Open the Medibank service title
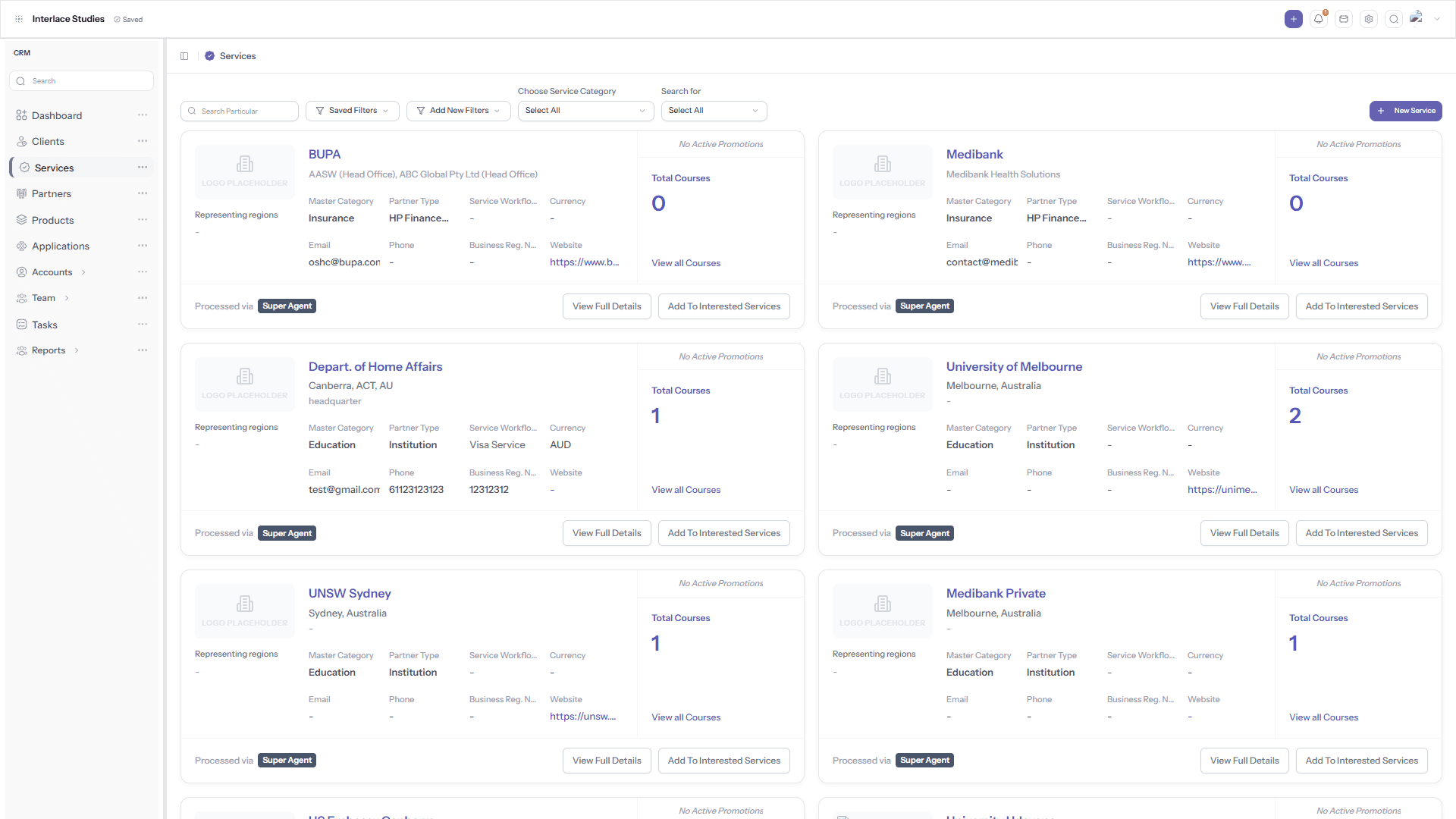 (x=974, y=155)
